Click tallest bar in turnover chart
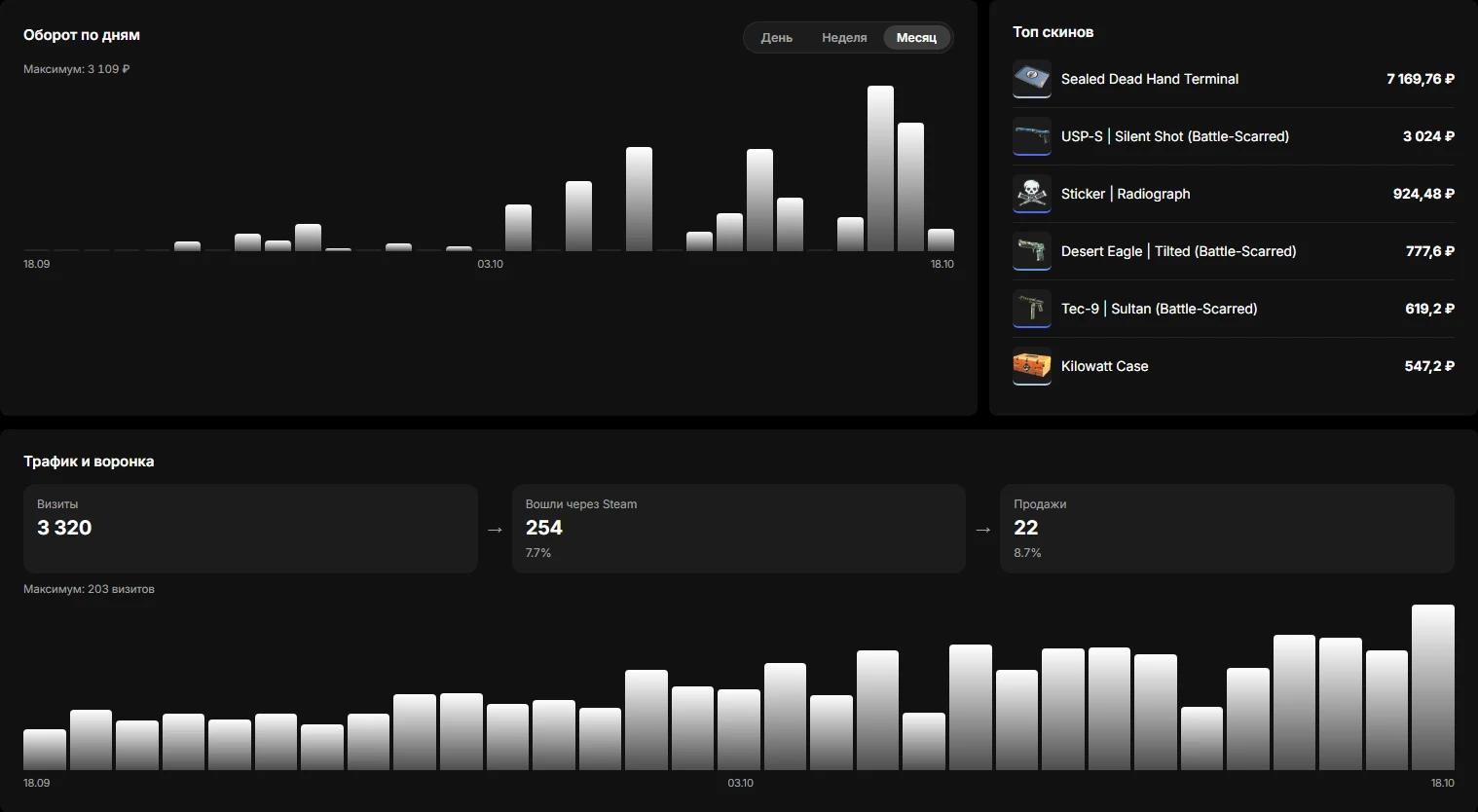Screen dimensions: 1478x812 tap(880, 168)
